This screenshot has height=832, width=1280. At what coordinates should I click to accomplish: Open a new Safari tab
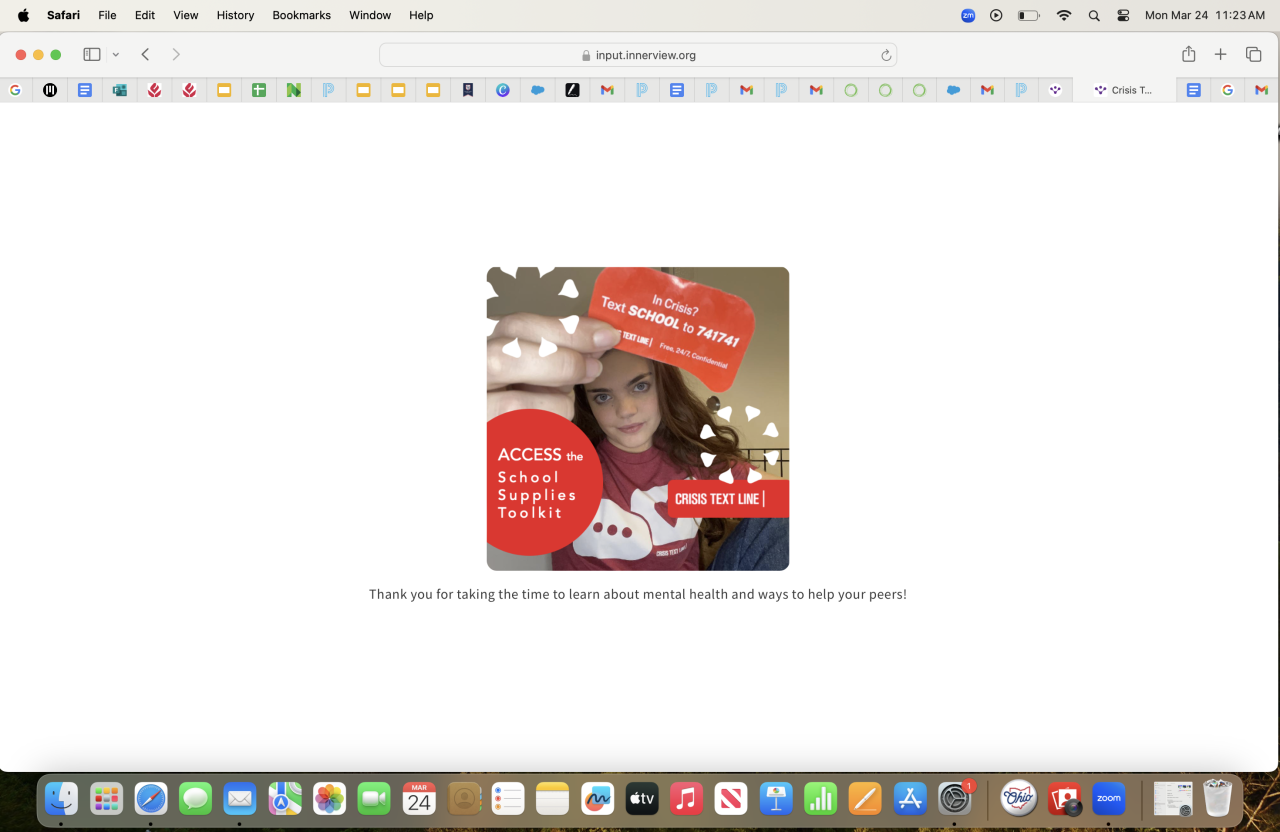(1220, 54)
